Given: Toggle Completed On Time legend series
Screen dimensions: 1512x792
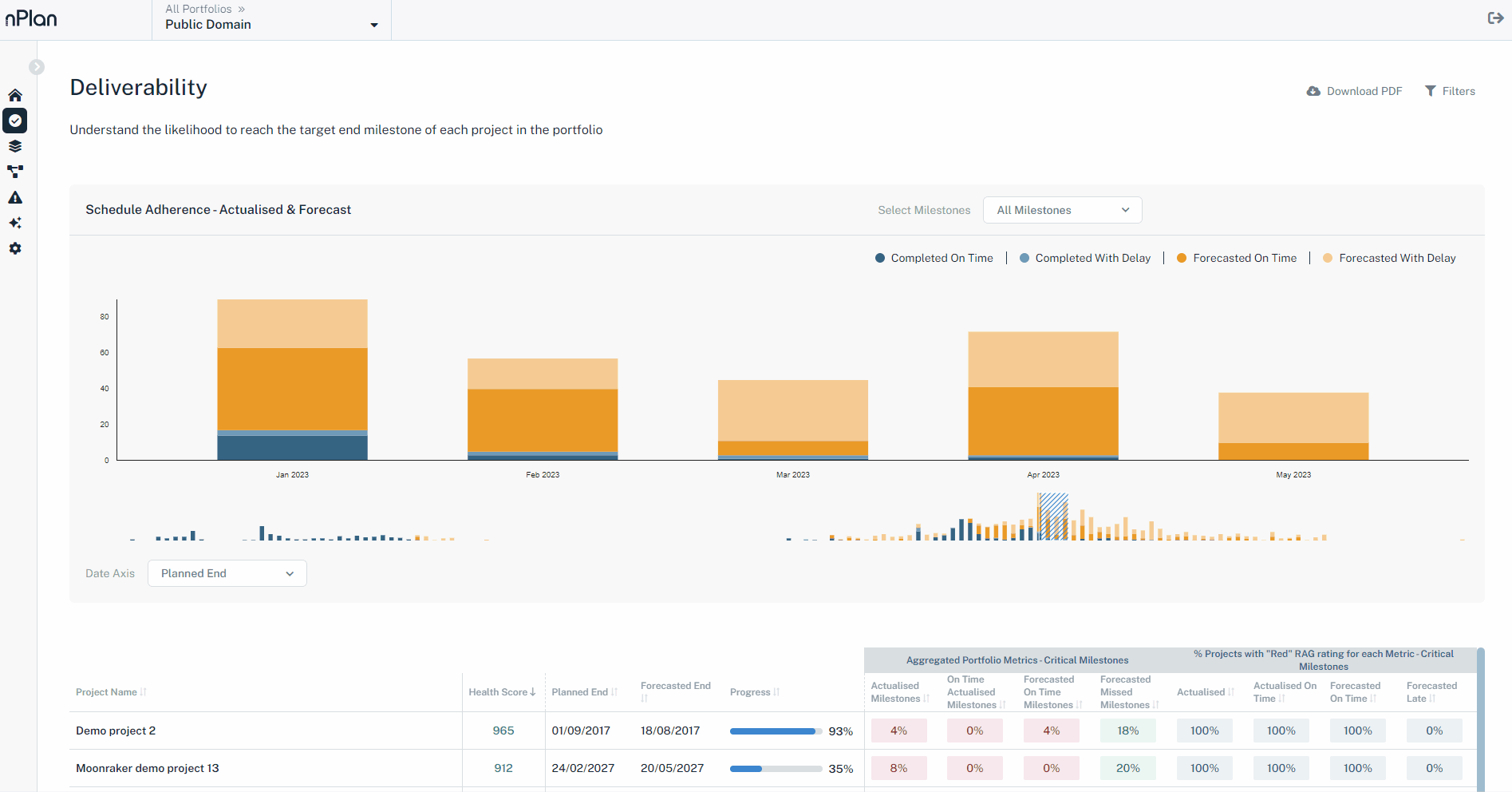Looking at the screenshot, I should coord(934,258).
